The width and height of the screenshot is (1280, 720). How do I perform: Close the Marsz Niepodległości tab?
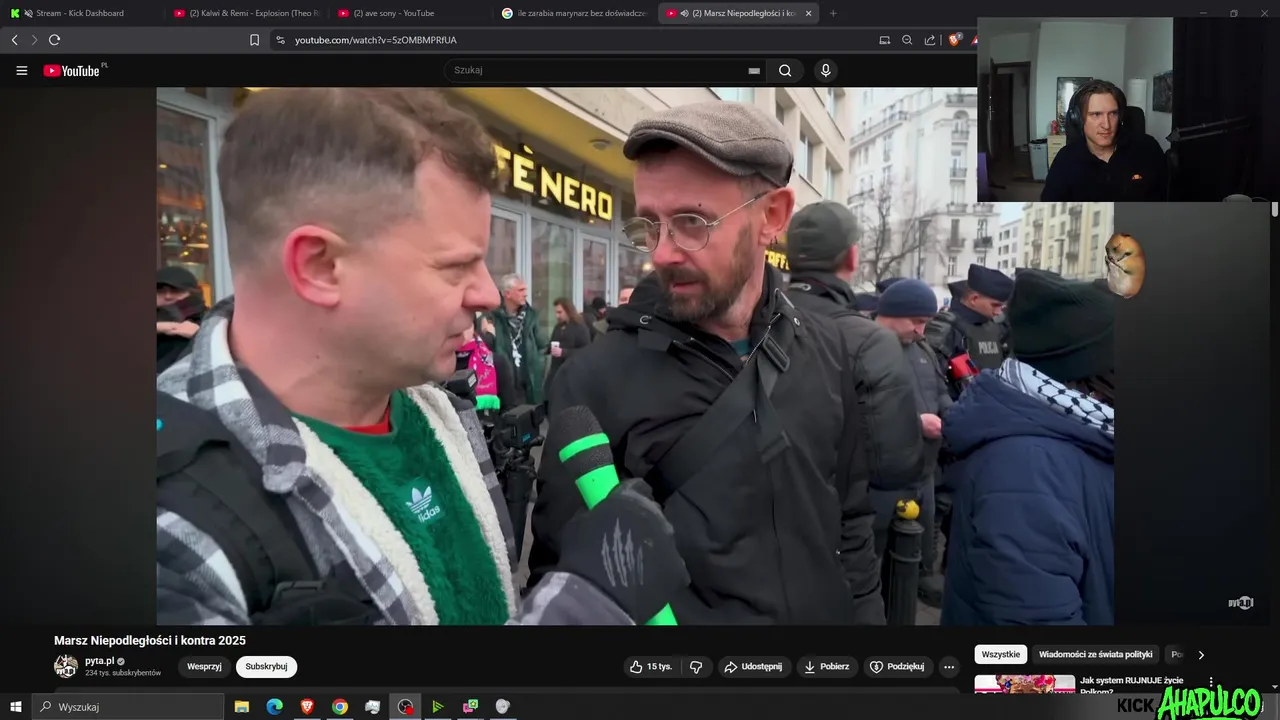[x=808, y=13]
